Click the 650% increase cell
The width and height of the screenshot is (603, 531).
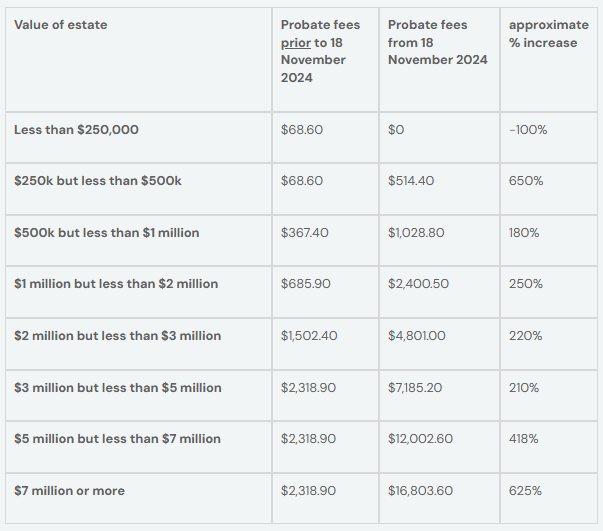coord(526,181)
